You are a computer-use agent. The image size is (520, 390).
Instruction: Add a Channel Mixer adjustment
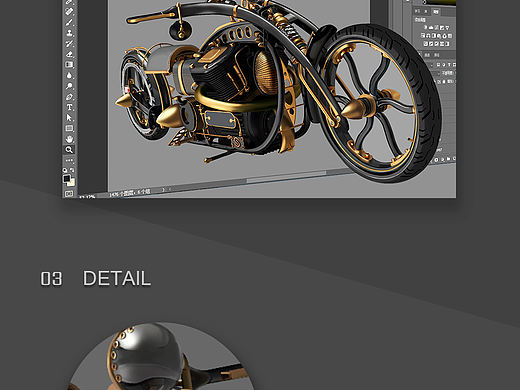click(x=444, y=36)
